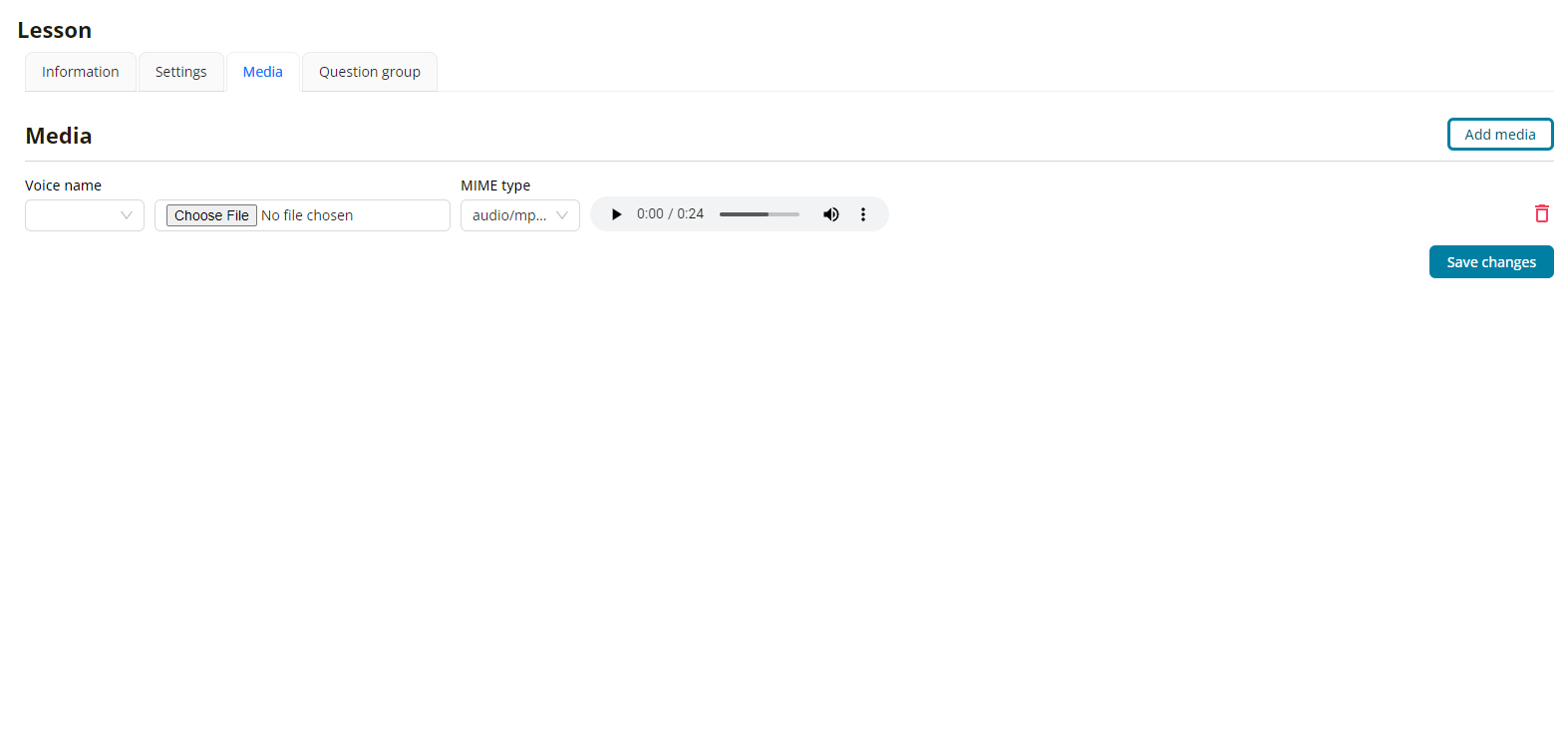
Task: Switch to the Information tab
Action: coord(80,72)
